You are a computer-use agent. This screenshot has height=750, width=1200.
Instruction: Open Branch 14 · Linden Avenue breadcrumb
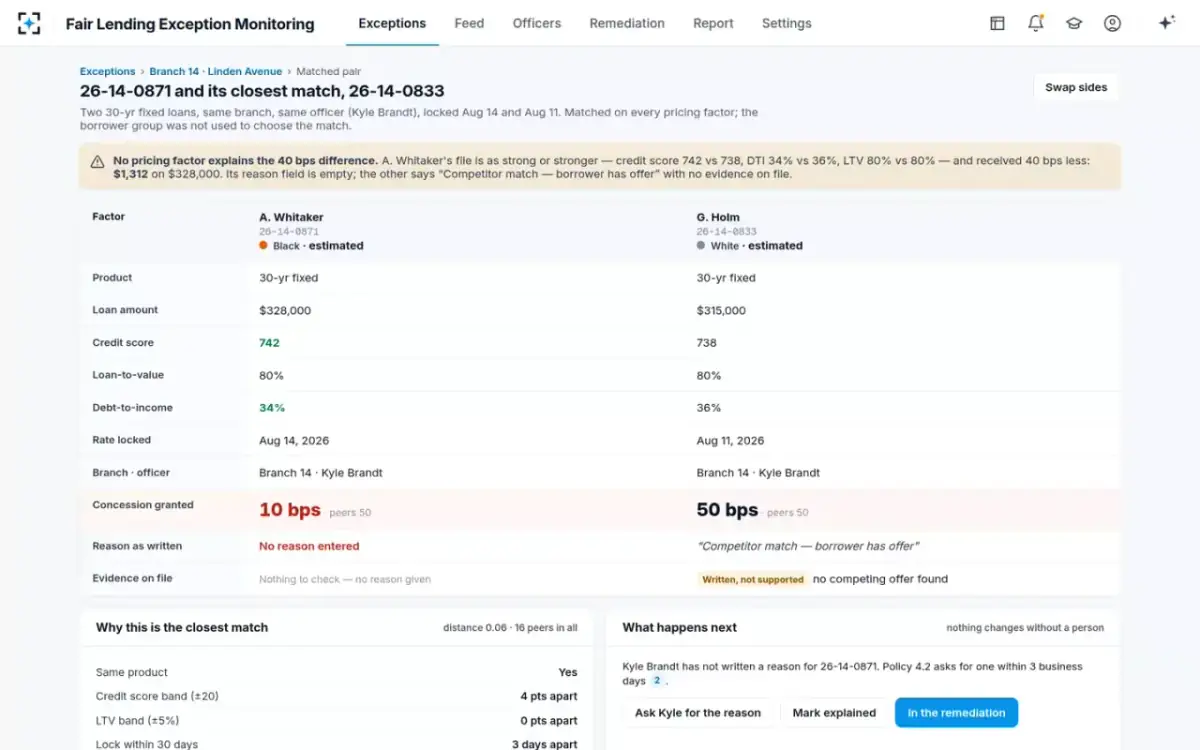pos(216,72)
